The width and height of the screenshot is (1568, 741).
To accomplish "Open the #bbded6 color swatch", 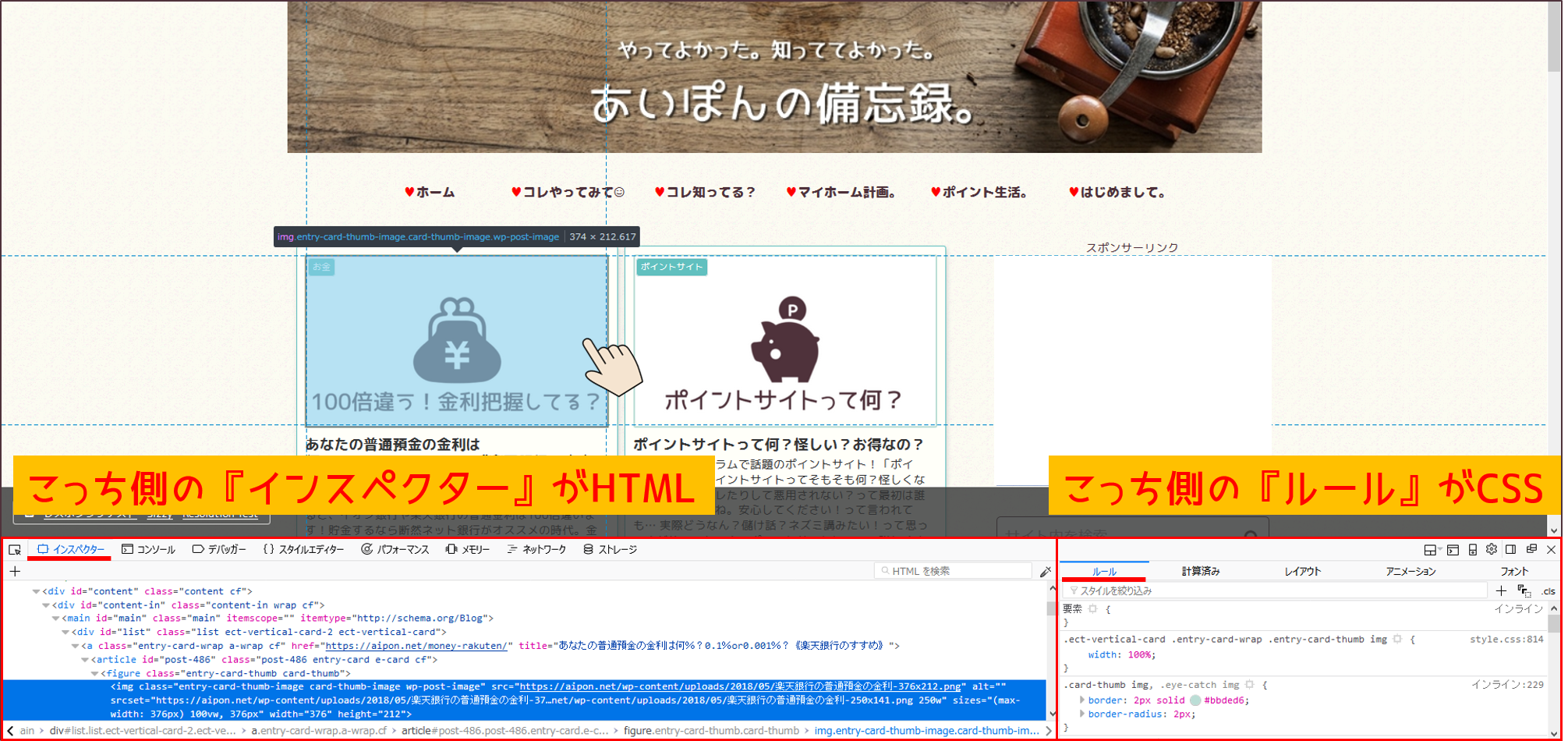I will (1195, 700).
